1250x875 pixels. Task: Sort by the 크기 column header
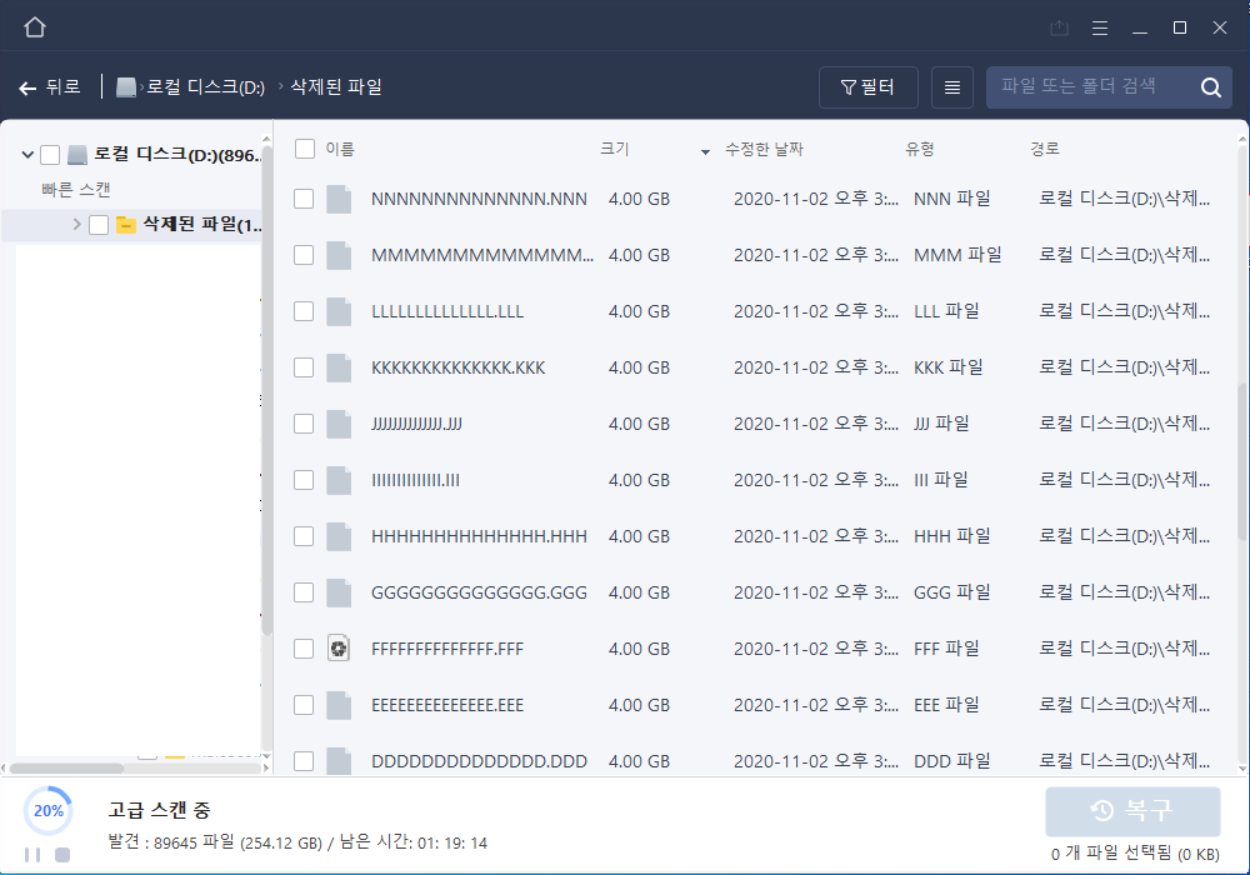(615, 149)
